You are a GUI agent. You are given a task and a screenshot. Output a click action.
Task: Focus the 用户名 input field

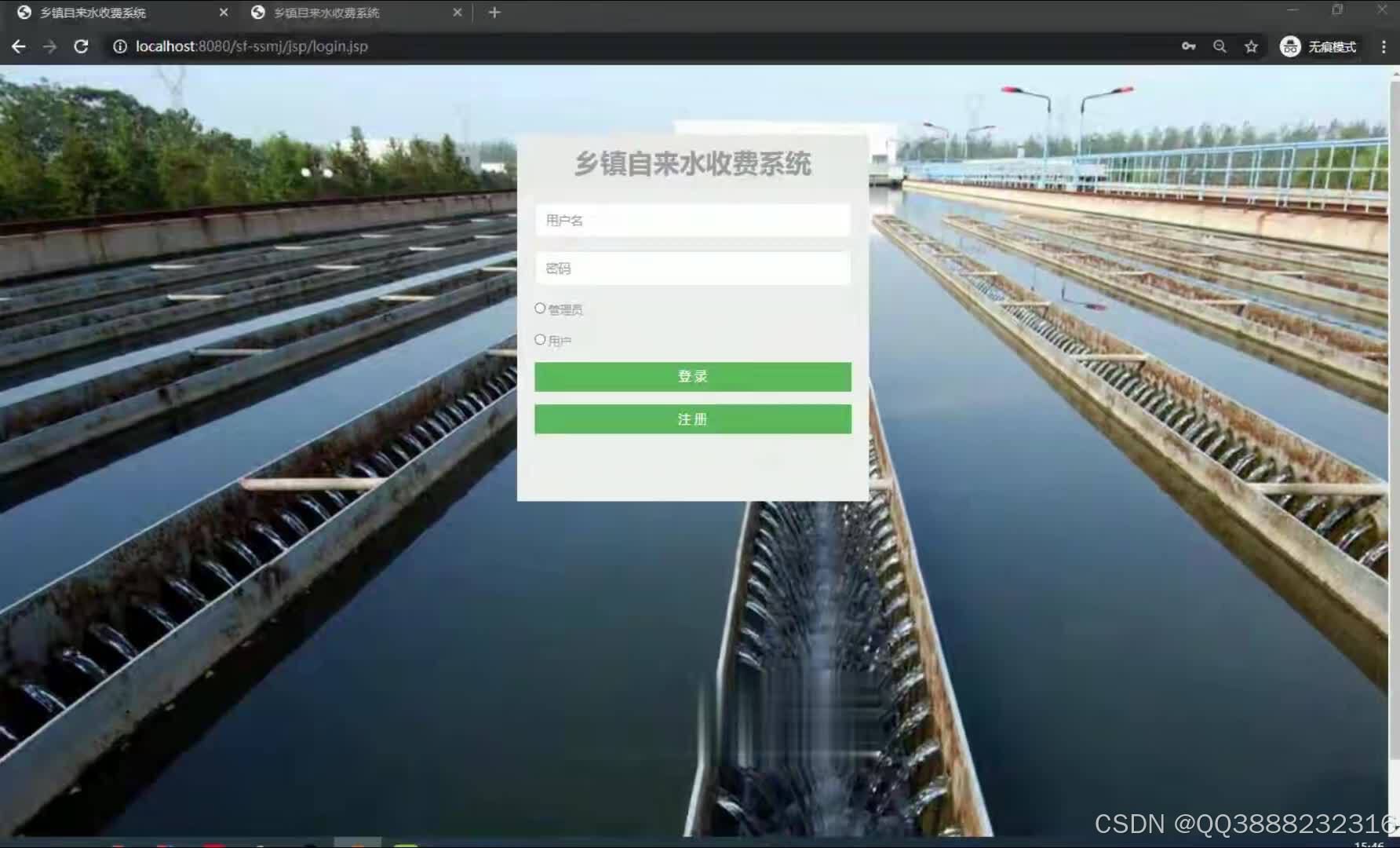click(x=693, y=221)
